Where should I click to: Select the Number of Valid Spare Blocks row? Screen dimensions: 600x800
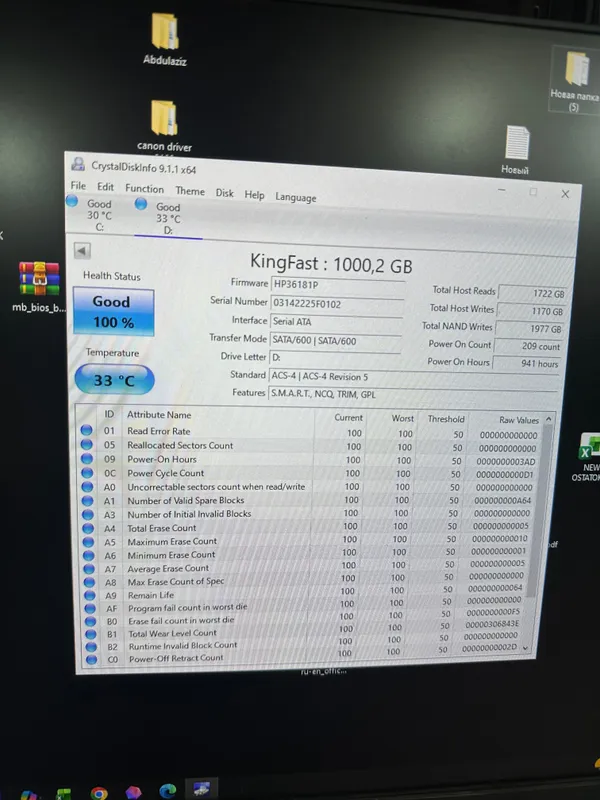[308, 501]
